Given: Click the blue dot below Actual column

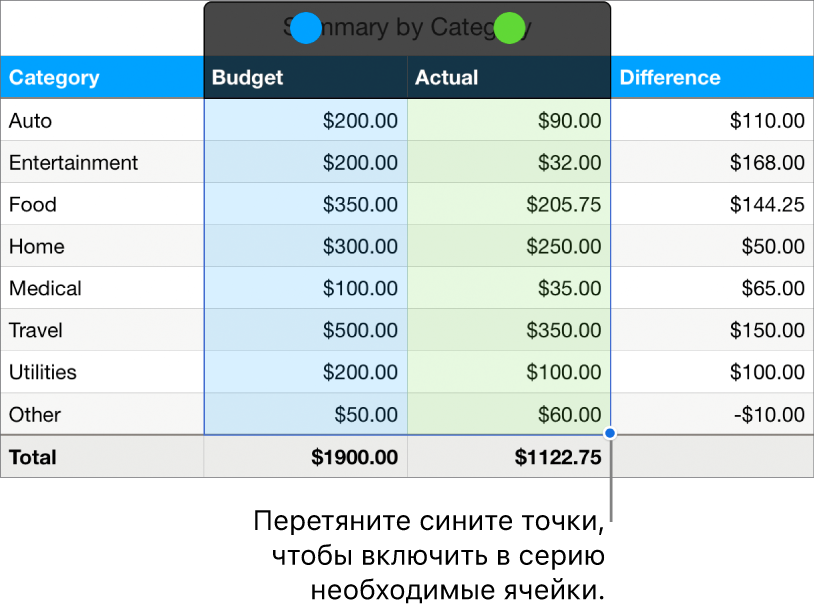Looking at the screenshot, I should [x=608, y=432].
